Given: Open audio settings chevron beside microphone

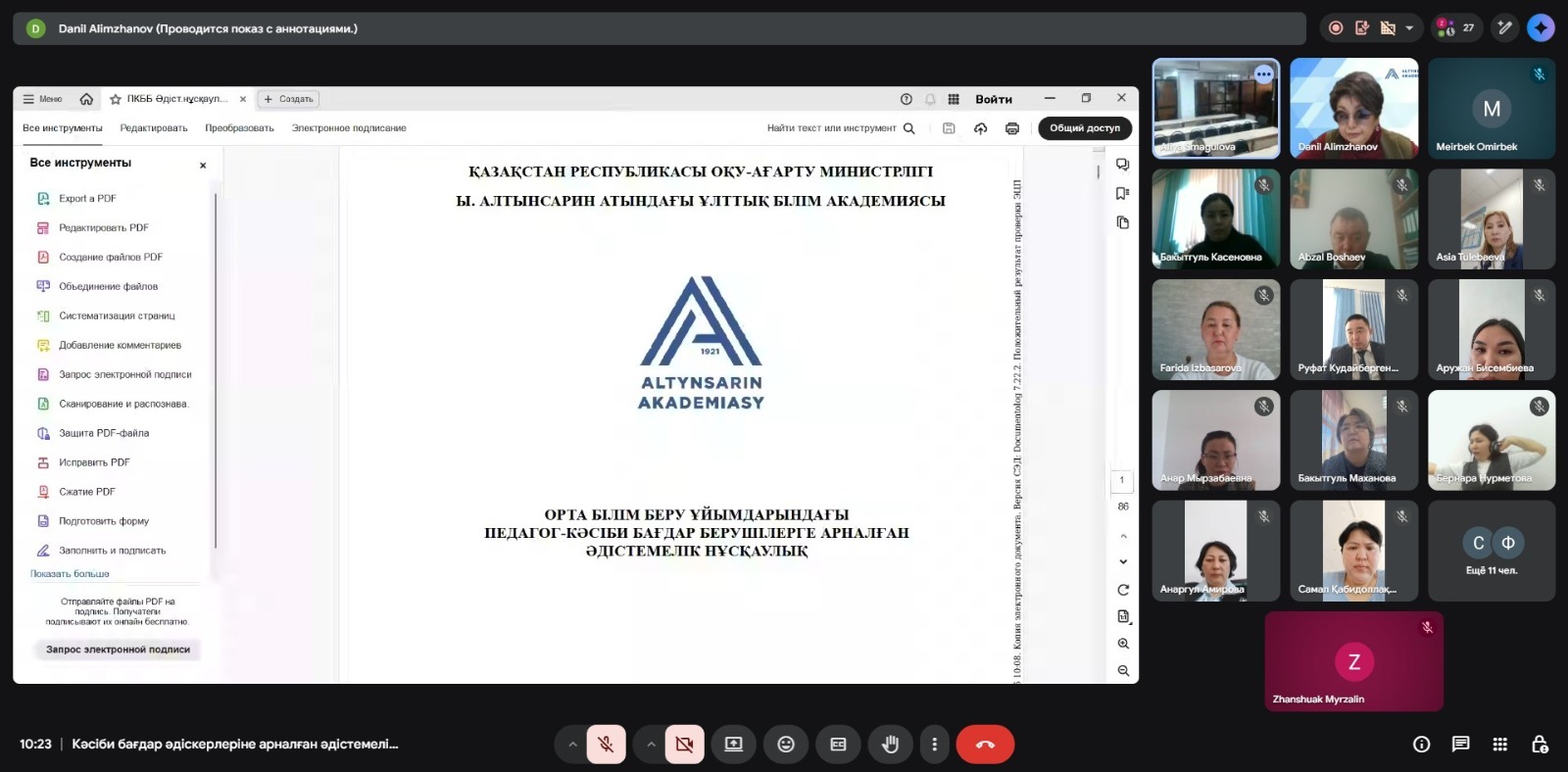Looking at the screenshot, I should [572, 745].
